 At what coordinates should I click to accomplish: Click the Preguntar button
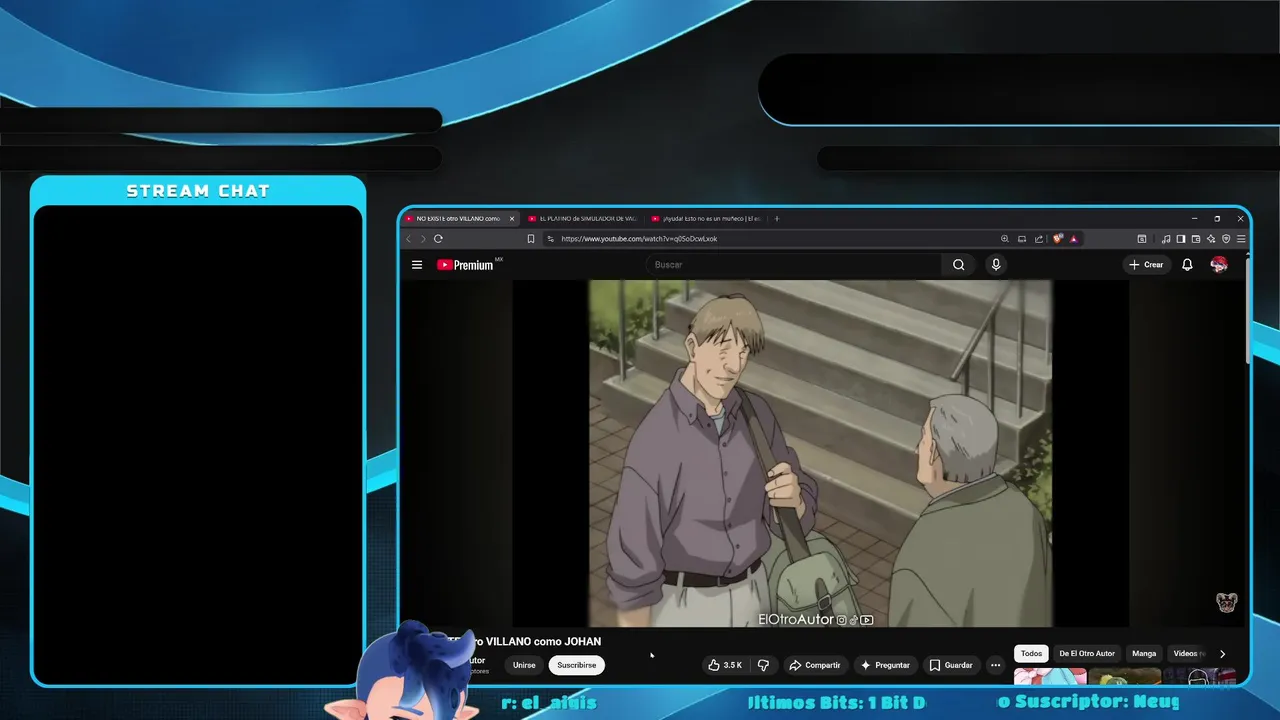click(885, 665)
